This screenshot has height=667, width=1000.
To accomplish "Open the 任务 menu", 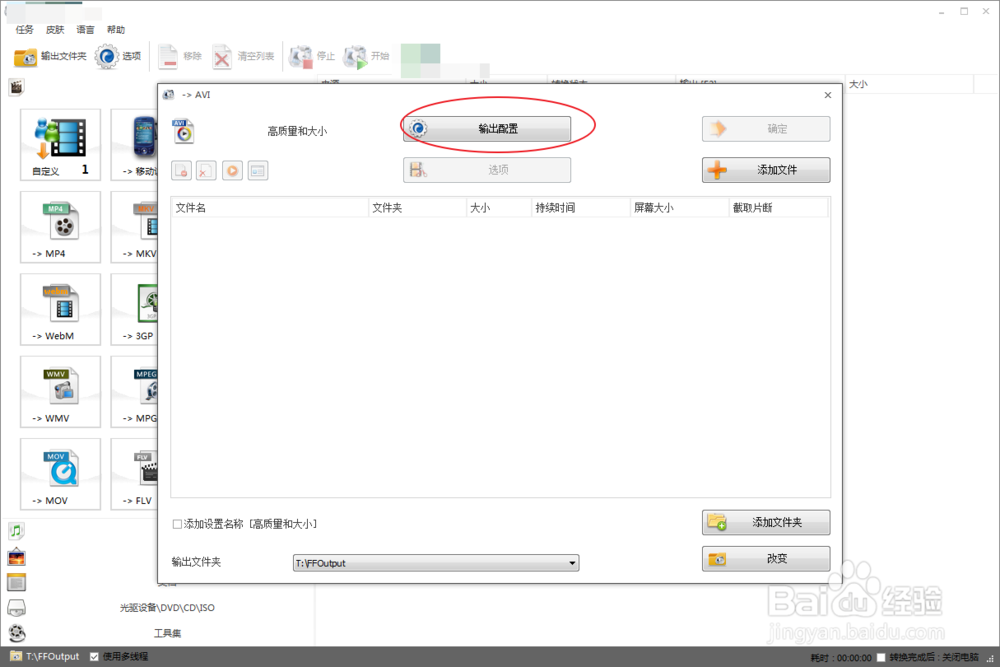I will 24,30.
